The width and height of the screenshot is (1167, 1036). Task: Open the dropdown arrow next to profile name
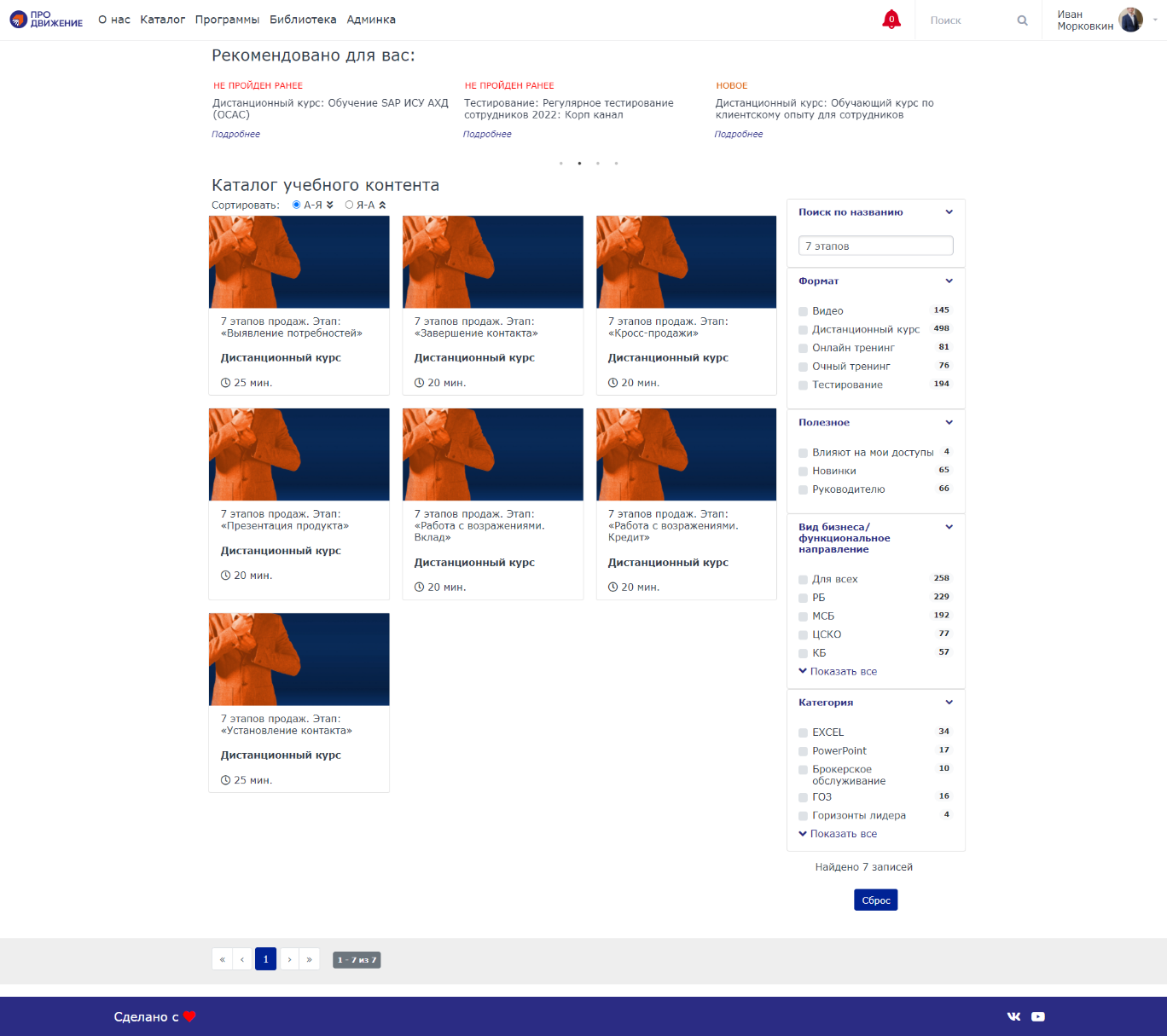pyautogui.click(x=1154, y=19)
